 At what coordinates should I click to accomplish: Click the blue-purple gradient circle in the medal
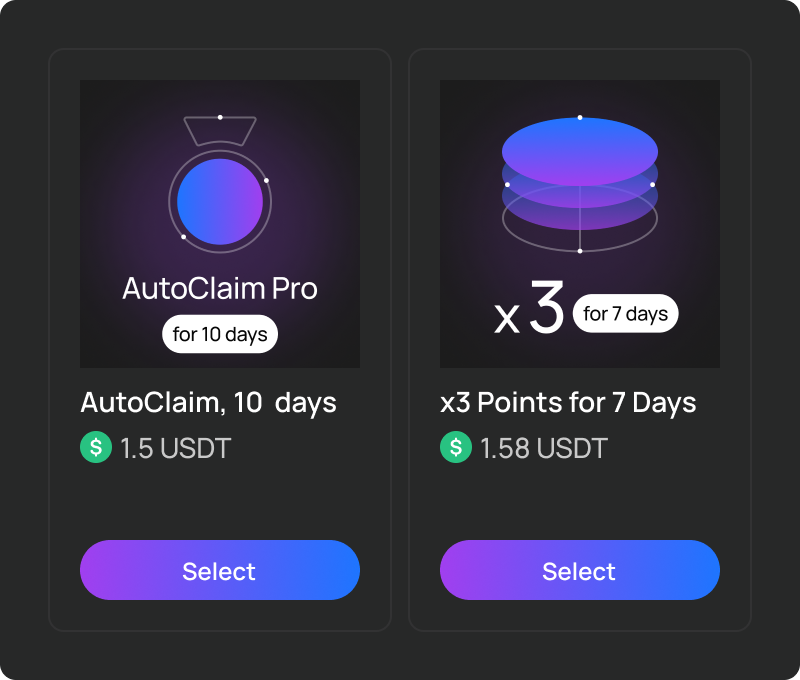coord(220,202)
